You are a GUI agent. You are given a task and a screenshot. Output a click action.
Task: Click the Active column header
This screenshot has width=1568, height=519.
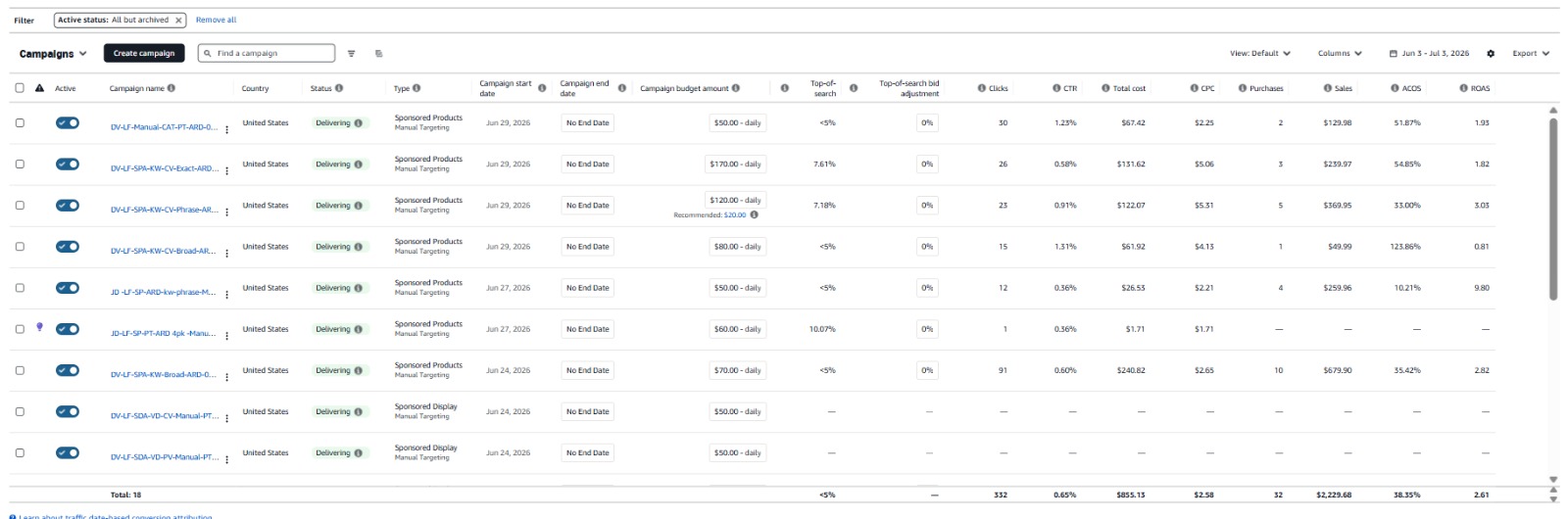65,88
